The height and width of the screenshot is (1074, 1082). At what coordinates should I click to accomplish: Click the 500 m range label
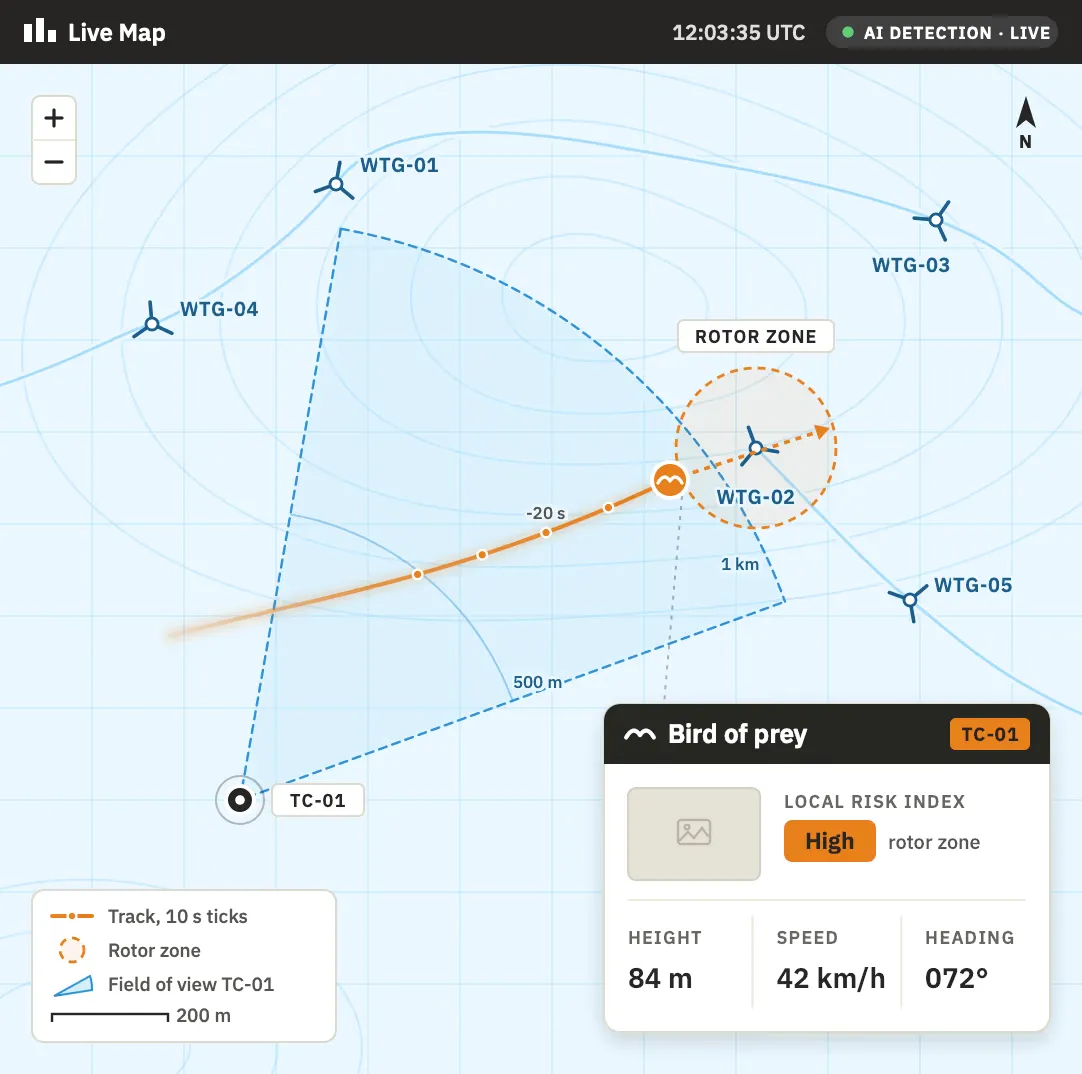click(538, 683)
